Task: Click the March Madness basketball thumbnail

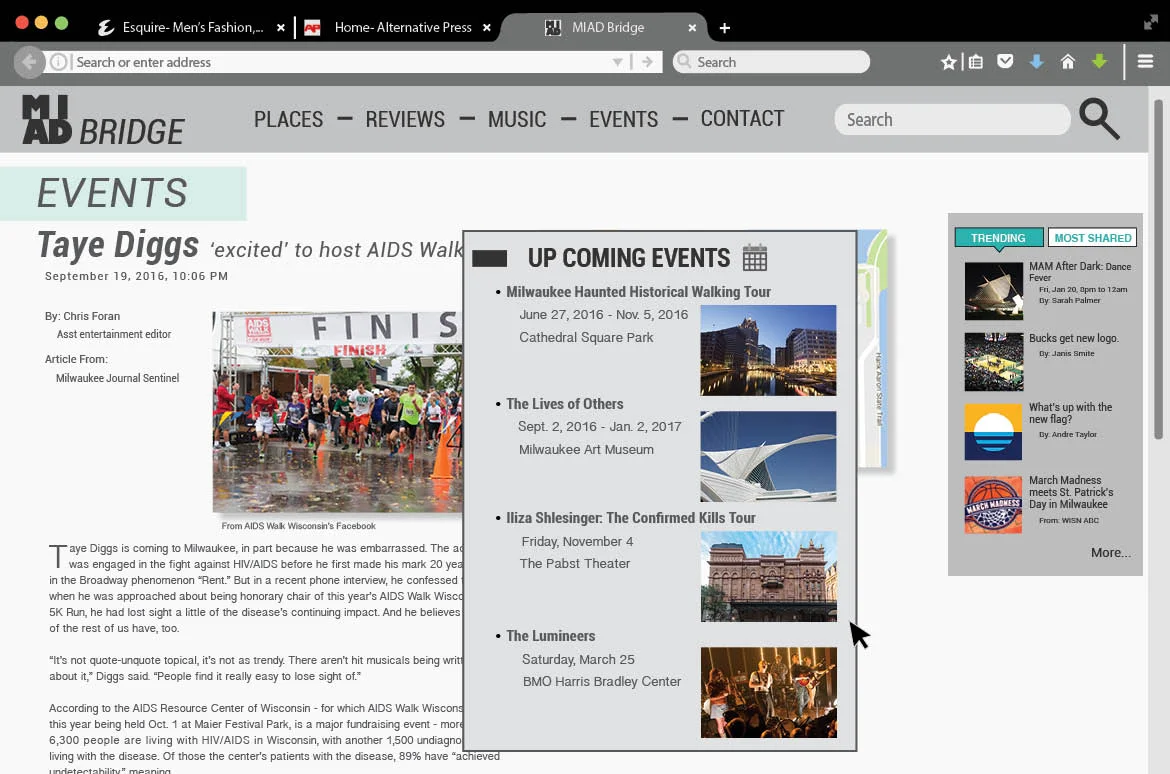Action: 993,505
